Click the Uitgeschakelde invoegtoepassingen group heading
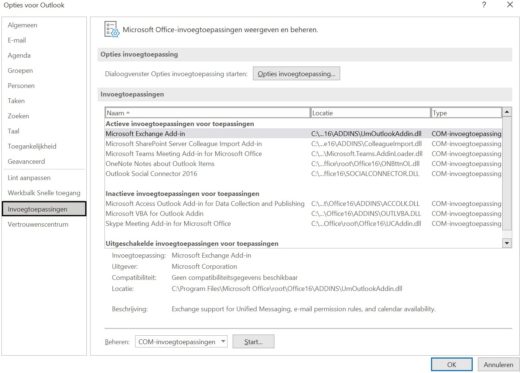This screenshot has height=373, width=520. pyautogui.click(x=192, y=244)
